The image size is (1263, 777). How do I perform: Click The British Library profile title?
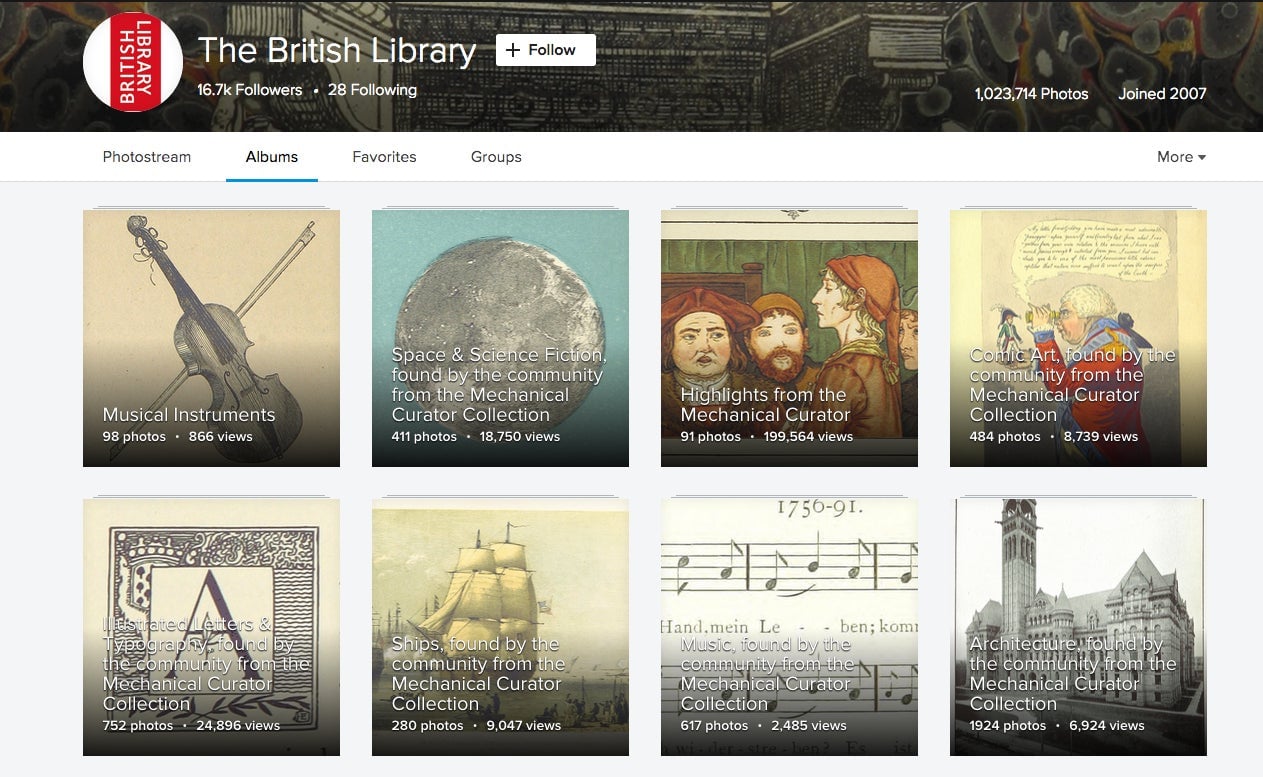tap(337, 51)
